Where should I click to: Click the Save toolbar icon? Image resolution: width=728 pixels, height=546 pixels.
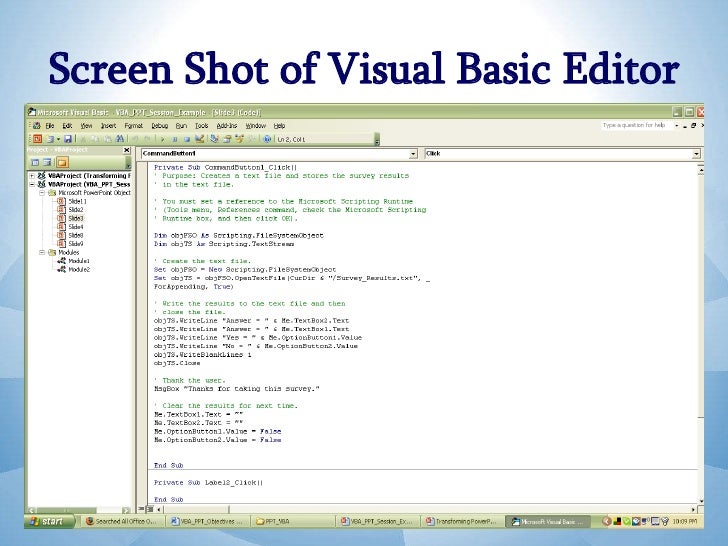(68, 139)
